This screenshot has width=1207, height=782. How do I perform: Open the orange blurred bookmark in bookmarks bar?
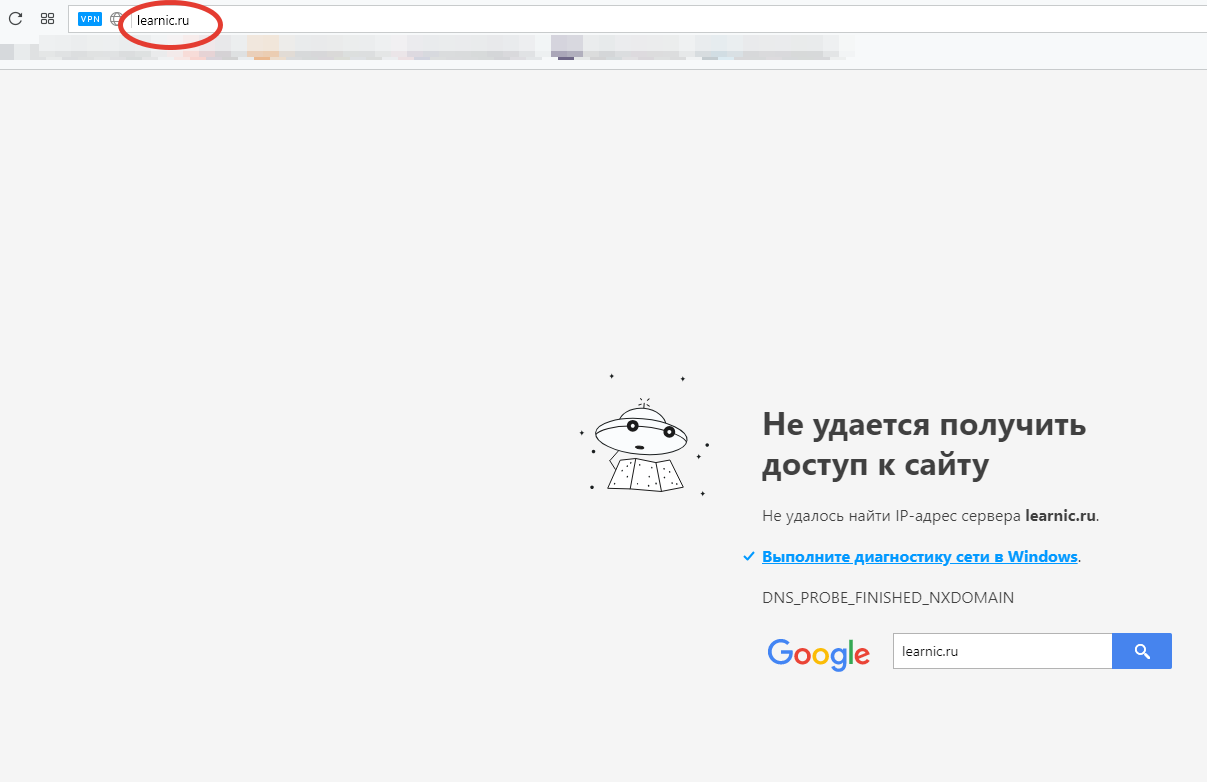point(262,47)
